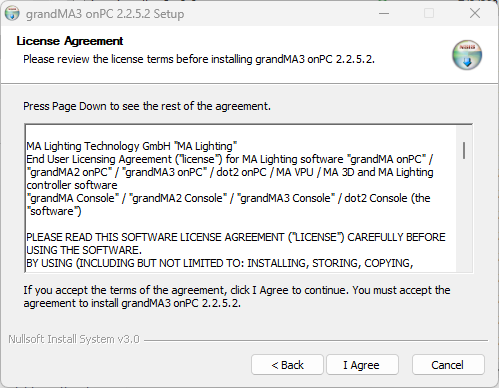The width and height of the screenshot is (499, 388).
Task: Go to the previous step with Back
Action: [x=287, y=365]
